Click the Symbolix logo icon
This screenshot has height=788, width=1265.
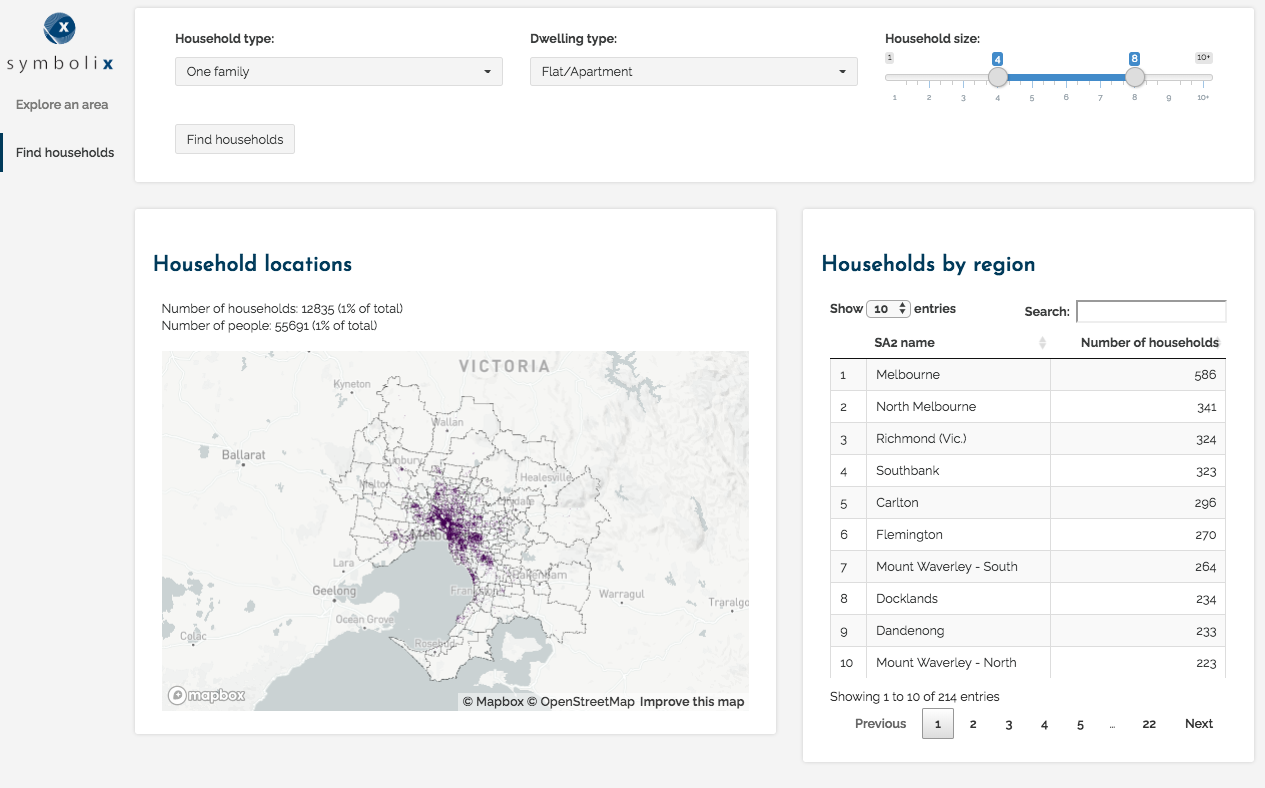tap(60, 29)
